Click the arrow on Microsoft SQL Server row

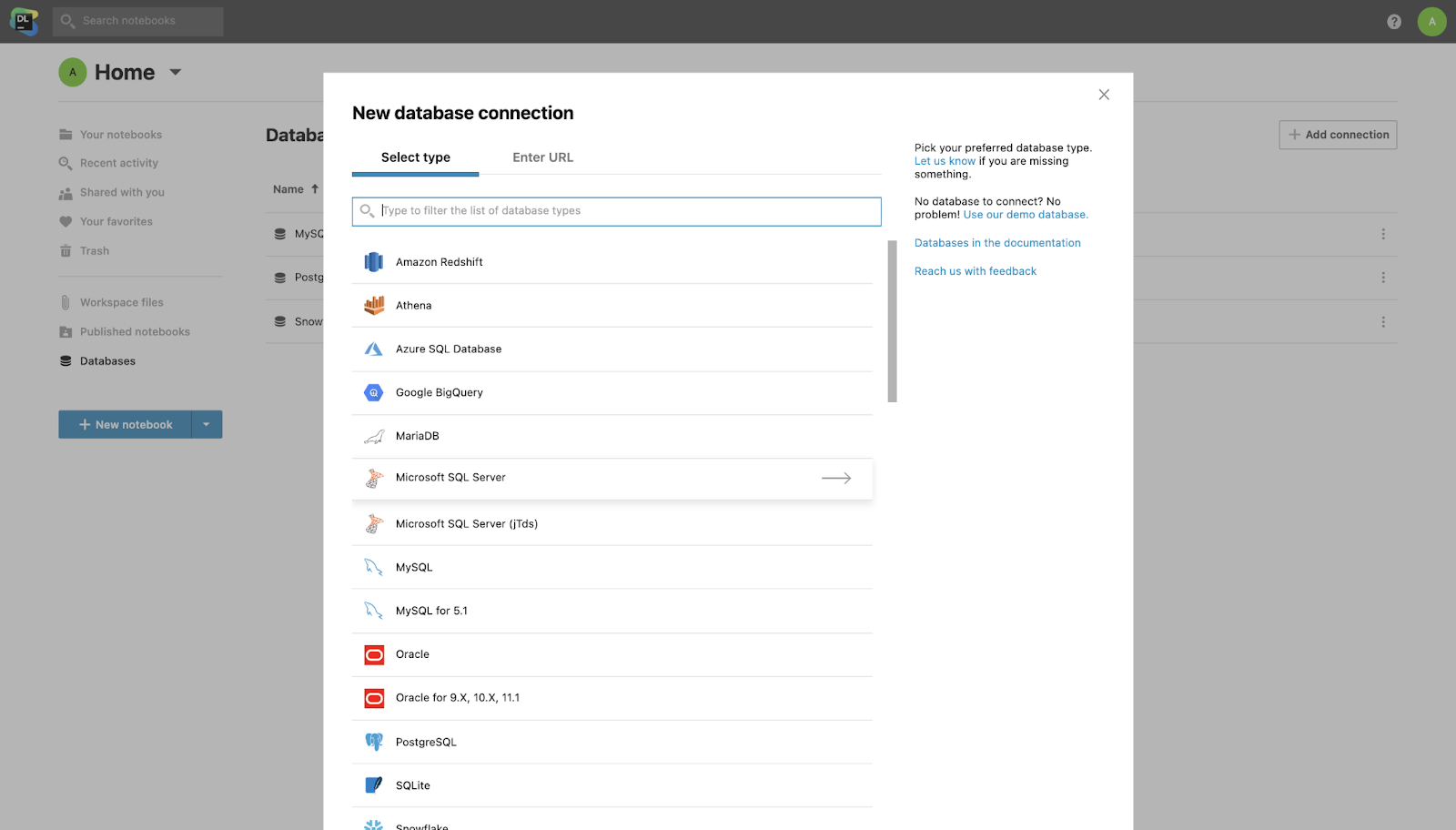836,478
